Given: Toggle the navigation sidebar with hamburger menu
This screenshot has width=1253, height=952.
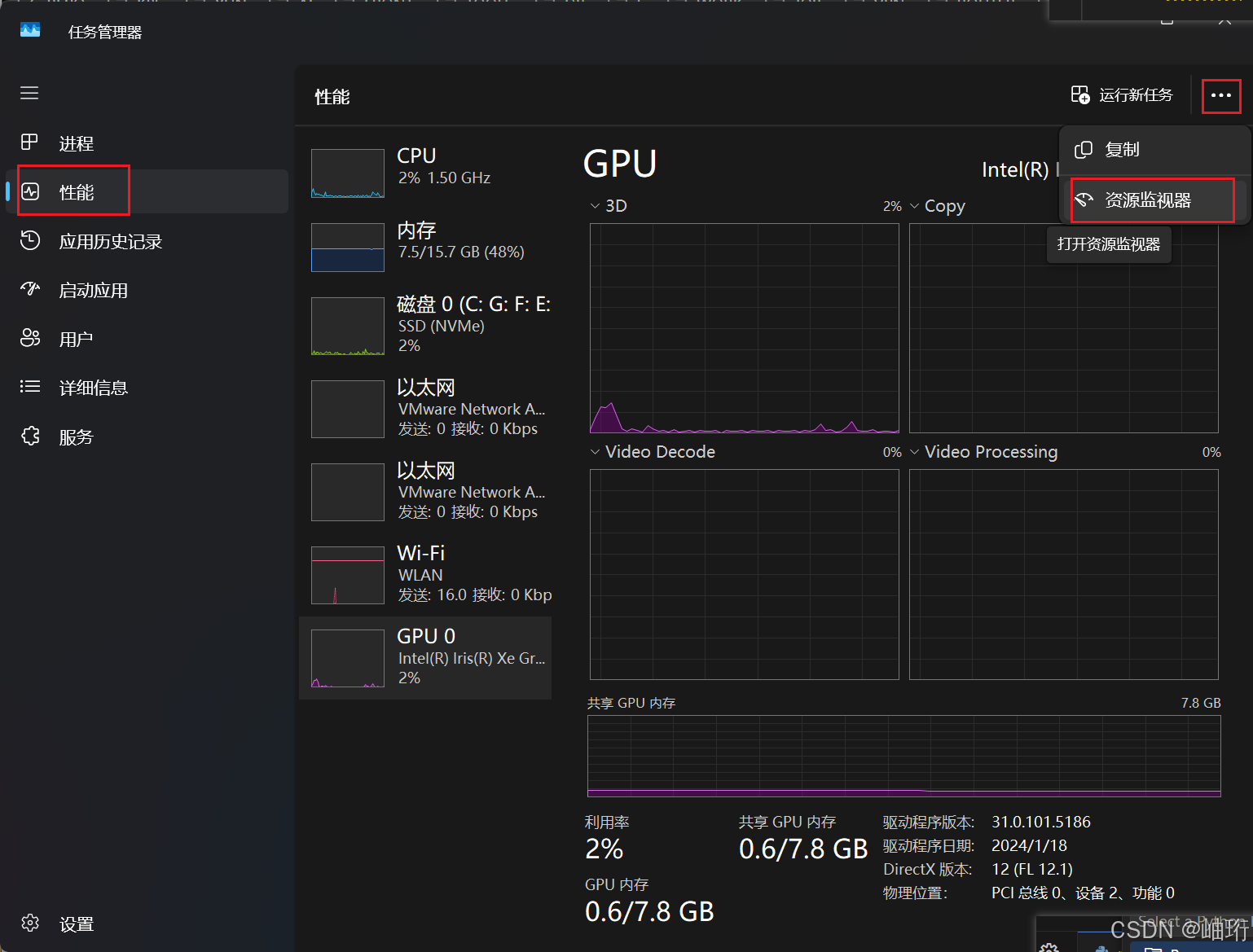Looking at the screenshot, I should click(29, 93).
